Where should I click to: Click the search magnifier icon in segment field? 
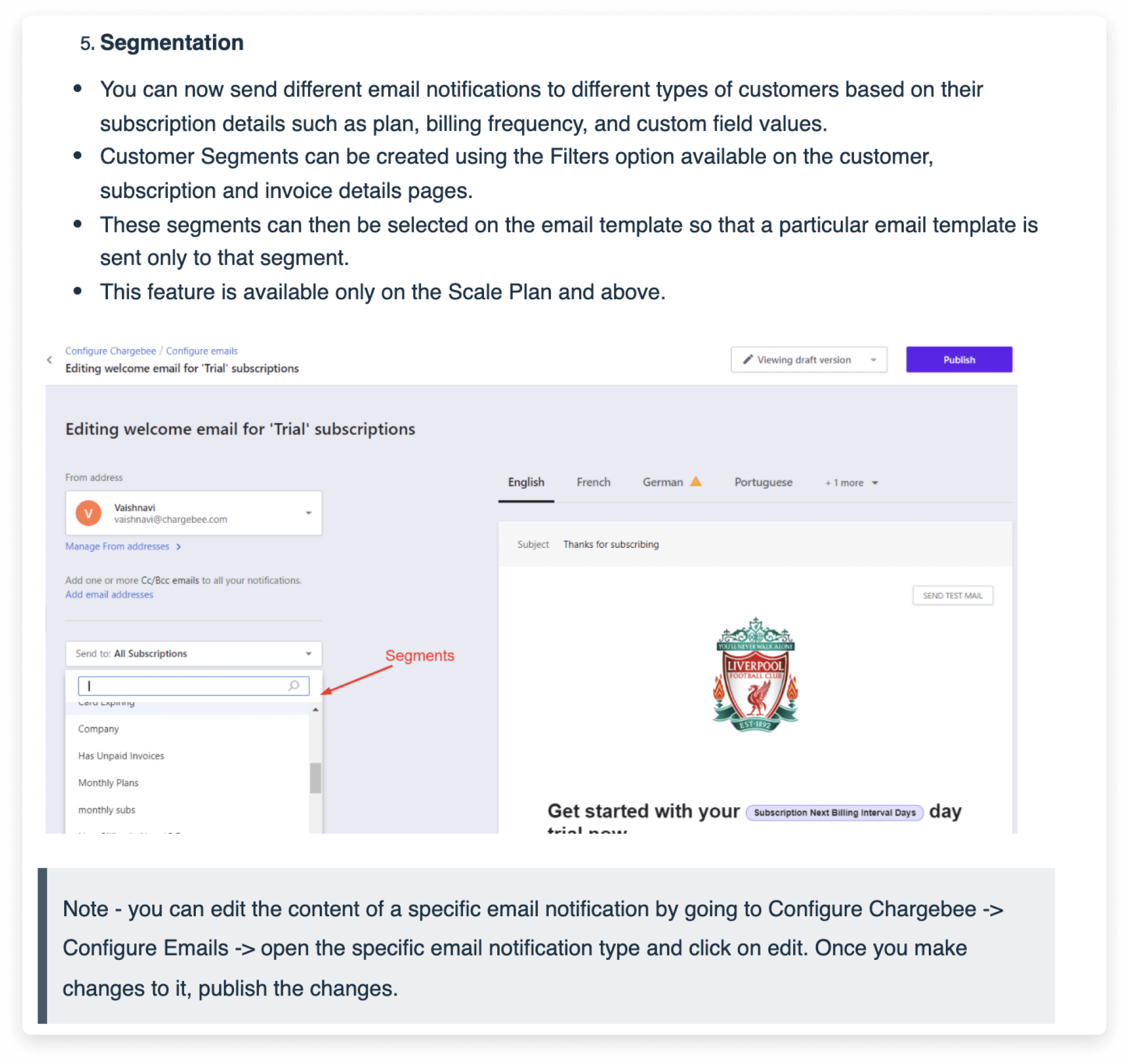[x=294, y=686]
